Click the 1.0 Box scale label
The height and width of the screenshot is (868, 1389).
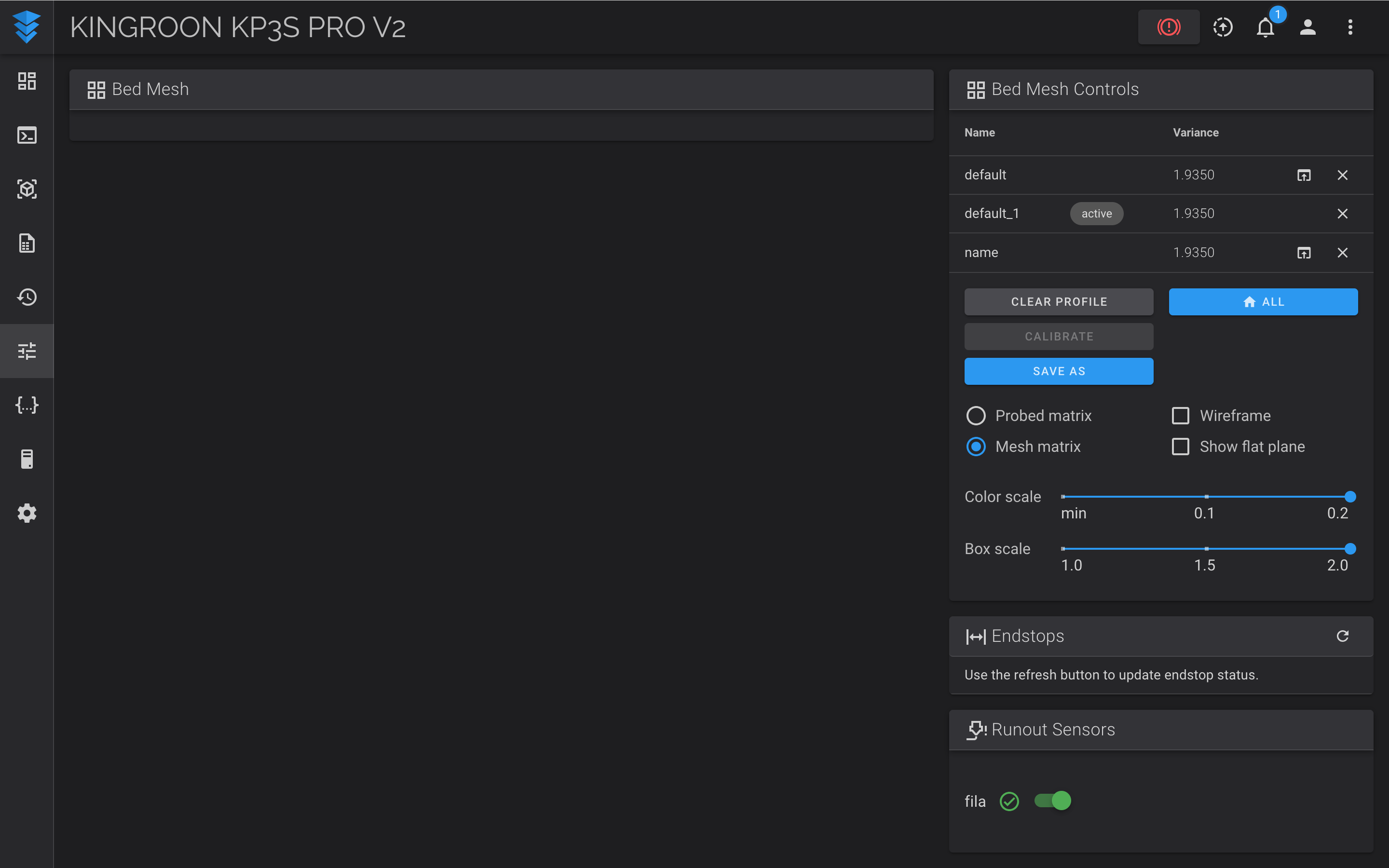pyautogui.click(x=1071, y=566)
